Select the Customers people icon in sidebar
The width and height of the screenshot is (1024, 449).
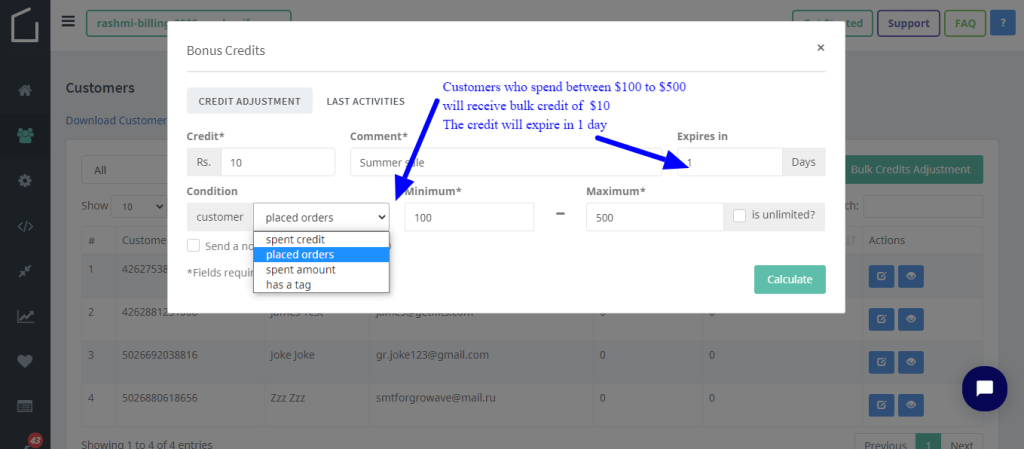[x=25, y=136]
